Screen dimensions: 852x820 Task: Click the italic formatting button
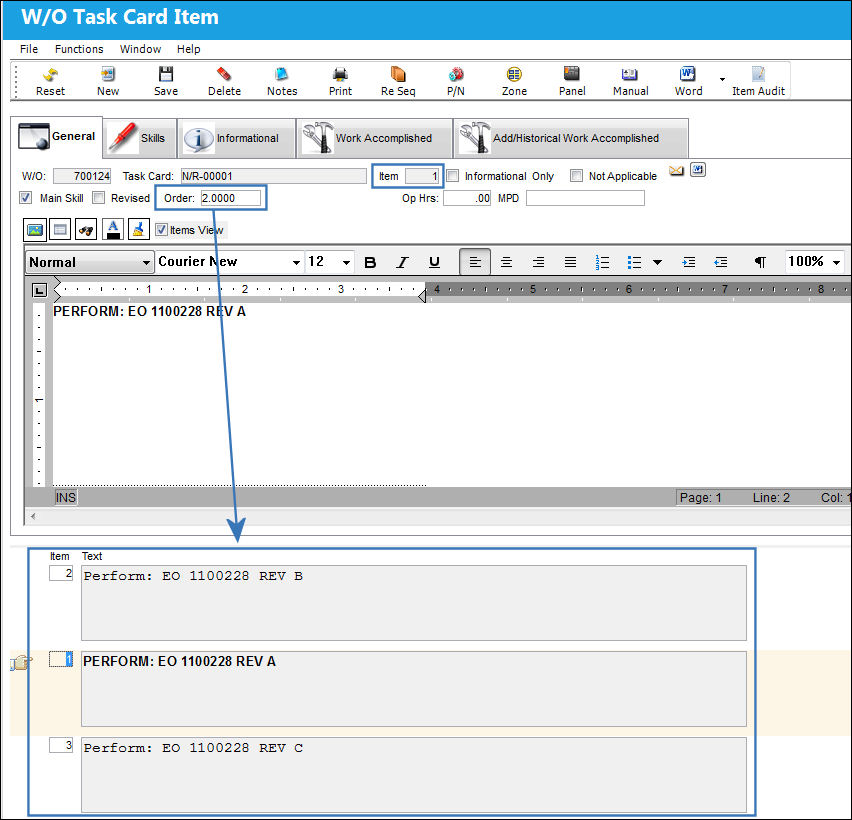tap(402, 262)
